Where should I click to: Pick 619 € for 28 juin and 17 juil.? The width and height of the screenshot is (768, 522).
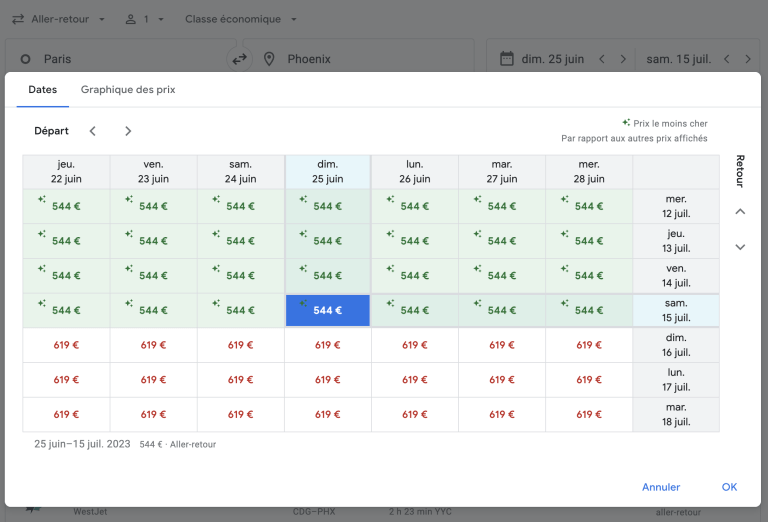coord(589,380)
